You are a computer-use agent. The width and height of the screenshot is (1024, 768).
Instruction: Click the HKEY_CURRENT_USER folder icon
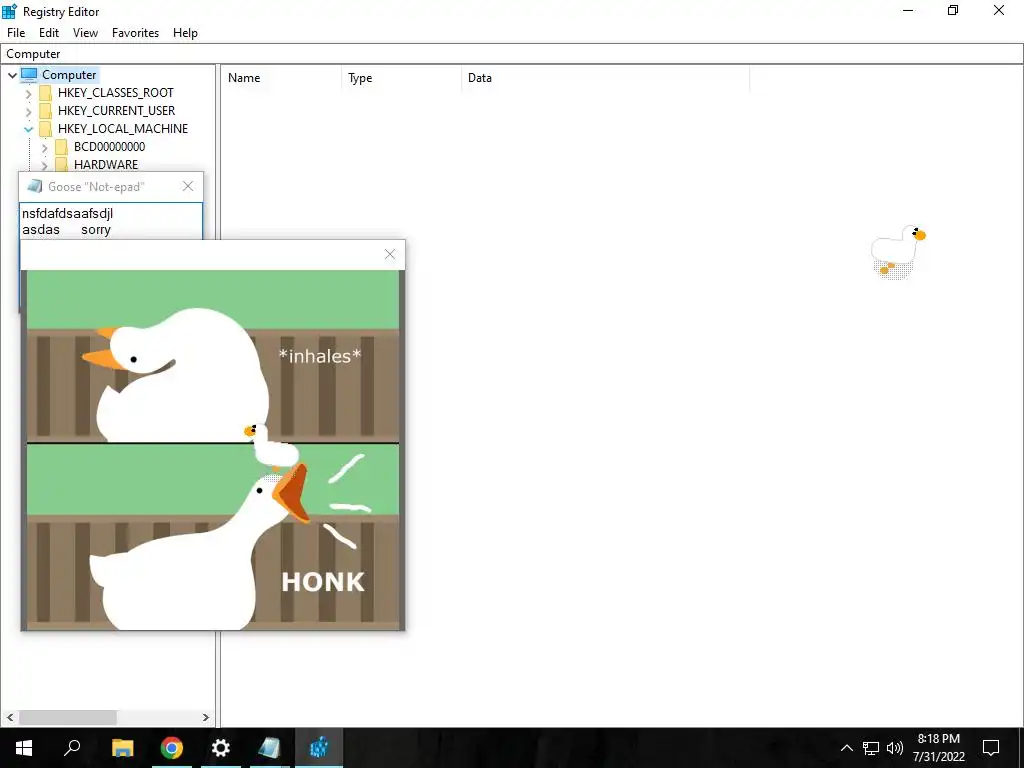45,110
